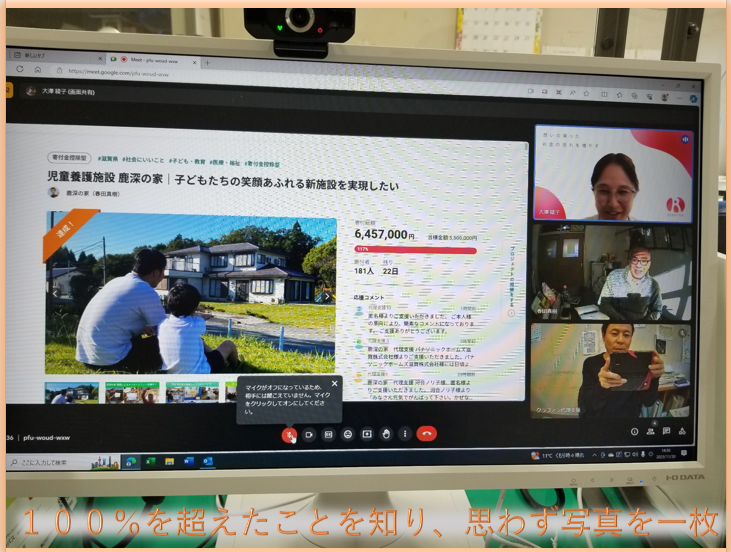Open the meeting details info icon
The height and width of the screenshot is (552, 731).
[634, 432]
